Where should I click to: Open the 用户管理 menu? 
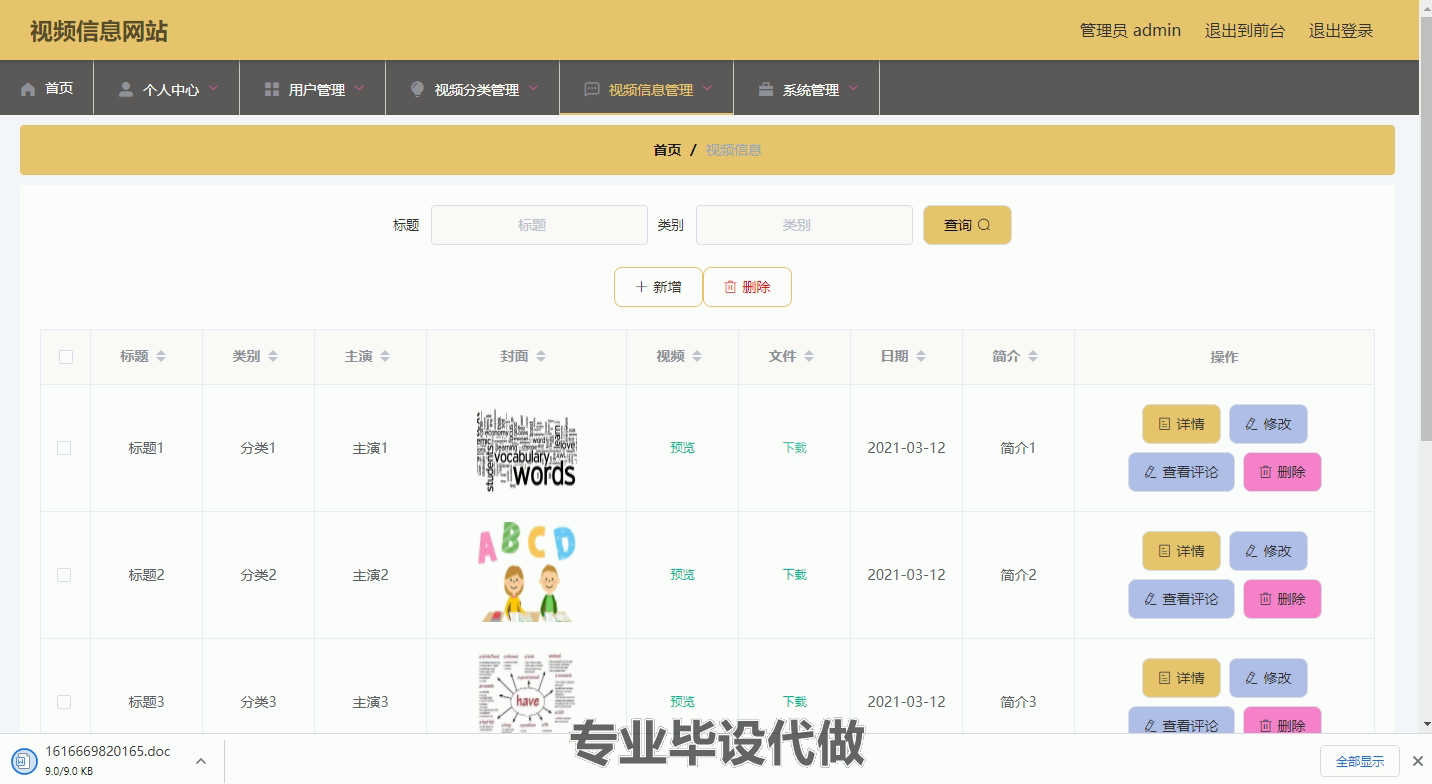tap(313, 88)
